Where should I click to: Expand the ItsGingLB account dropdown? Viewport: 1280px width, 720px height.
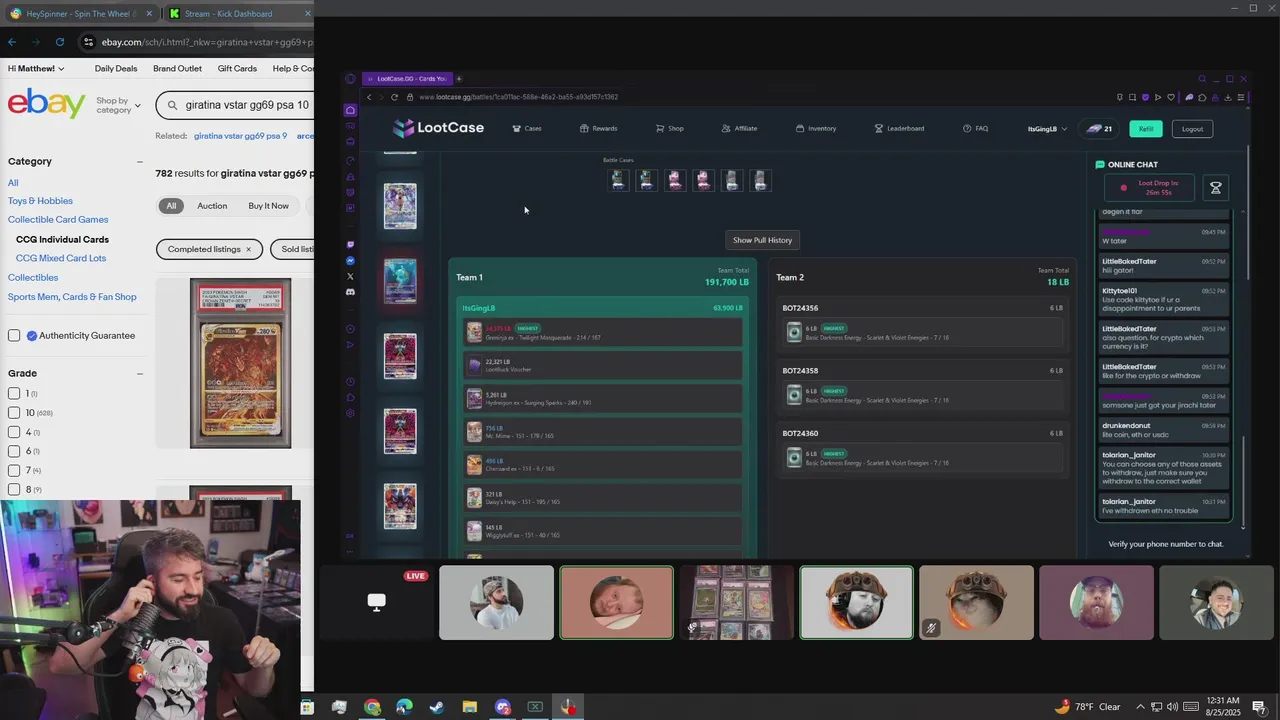[x=1047, y=129]
